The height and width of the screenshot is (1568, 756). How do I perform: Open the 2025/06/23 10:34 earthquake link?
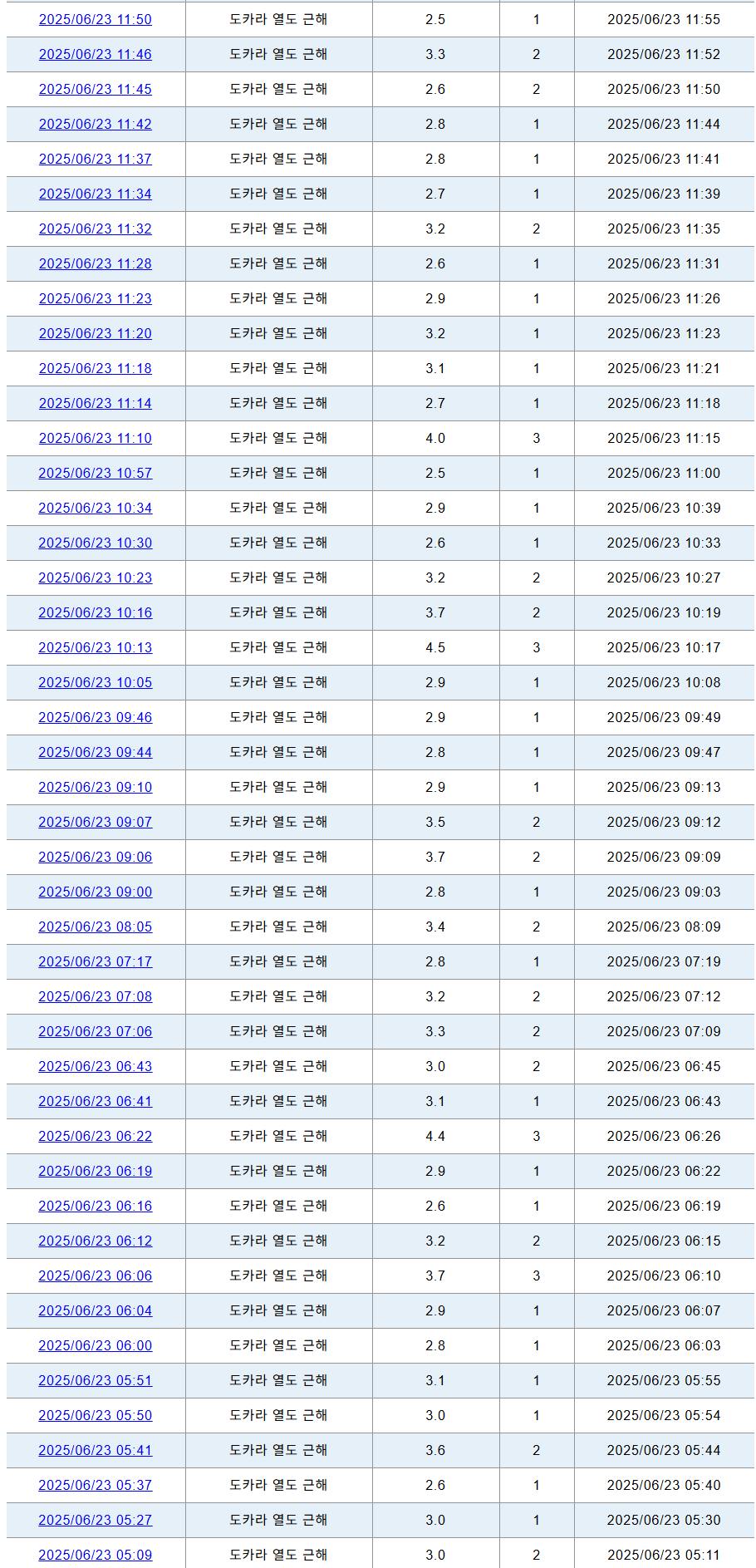(96, 508)
